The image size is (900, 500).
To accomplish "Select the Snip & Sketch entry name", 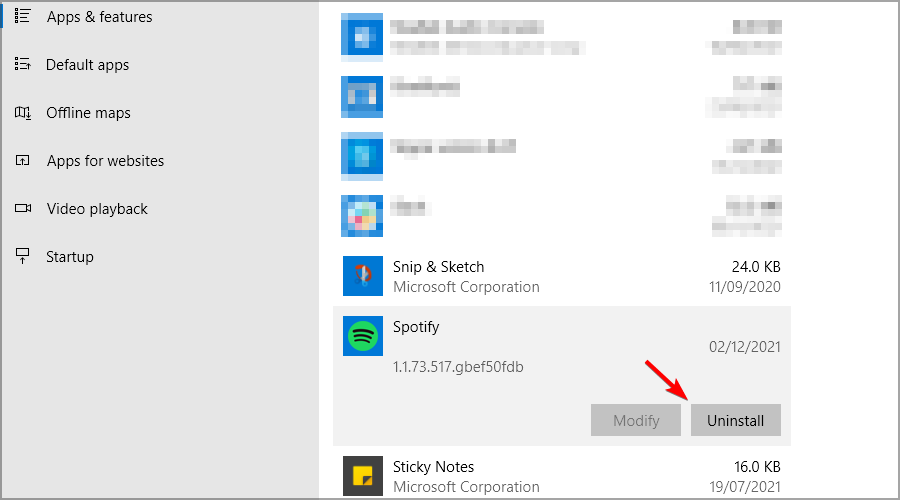I will click(439, 267).
